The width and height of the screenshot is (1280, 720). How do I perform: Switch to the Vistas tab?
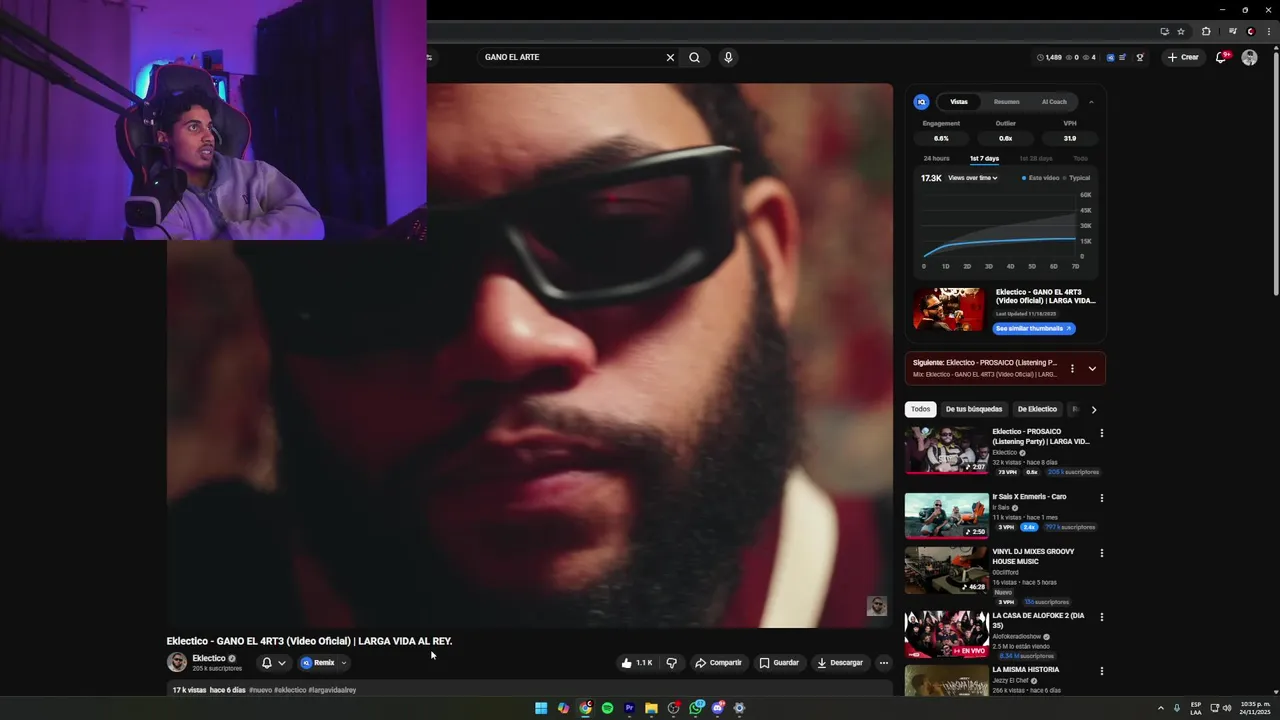tap(959, 102)
